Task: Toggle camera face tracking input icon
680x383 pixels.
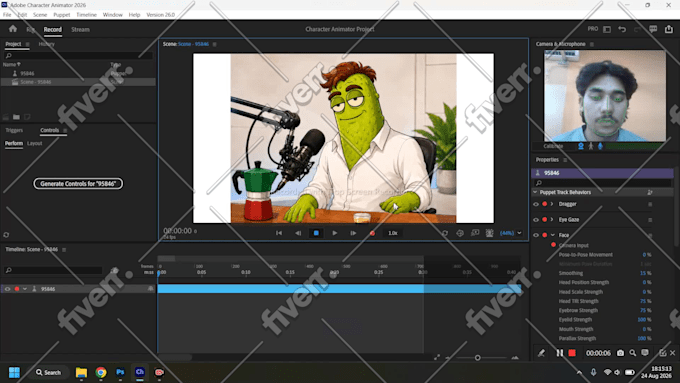Action: click(x=581, y=146)
